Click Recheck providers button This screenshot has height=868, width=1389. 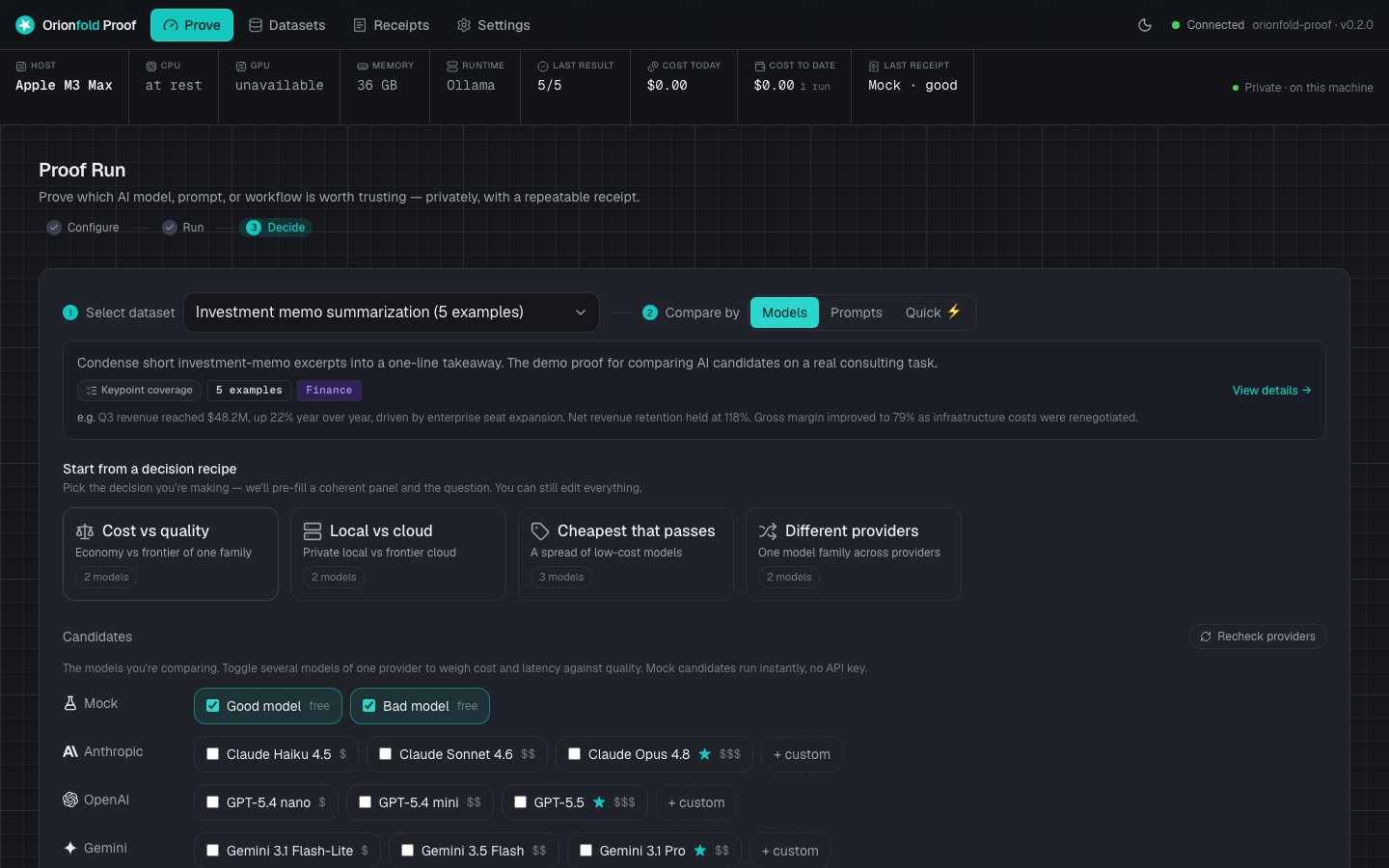(1258, 637)
